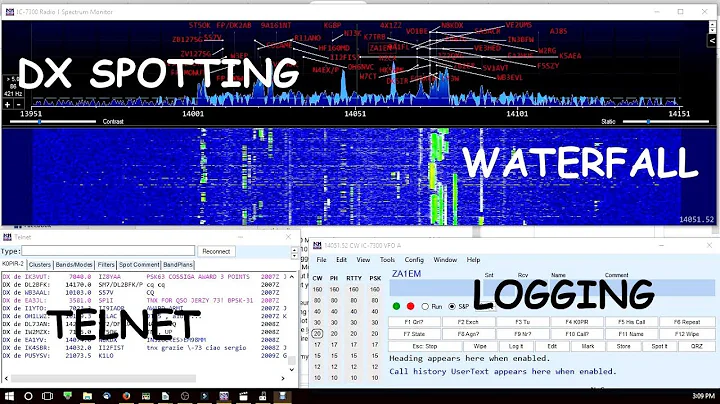Click the Store button
The width and height of the screenshot is (720, 404).
624,346
